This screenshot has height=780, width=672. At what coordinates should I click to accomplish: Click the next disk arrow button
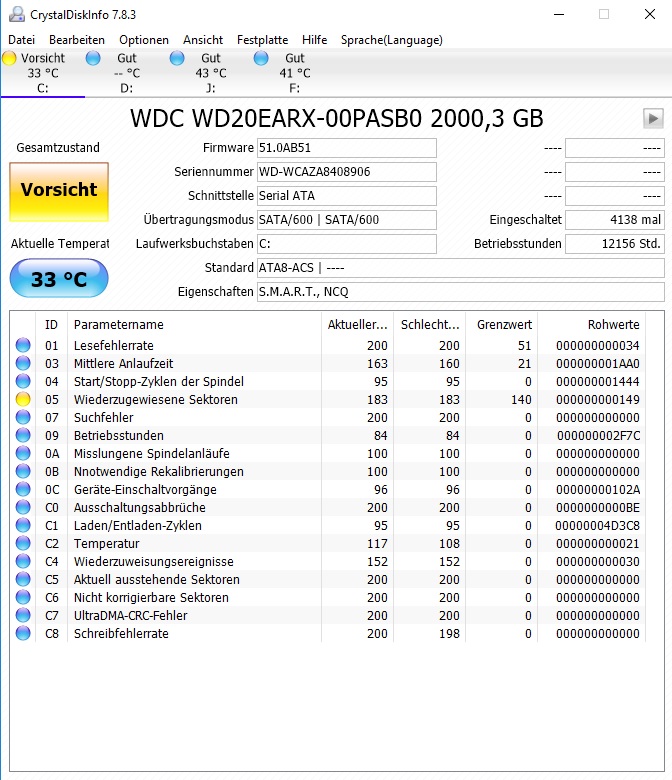pos(653,118)
